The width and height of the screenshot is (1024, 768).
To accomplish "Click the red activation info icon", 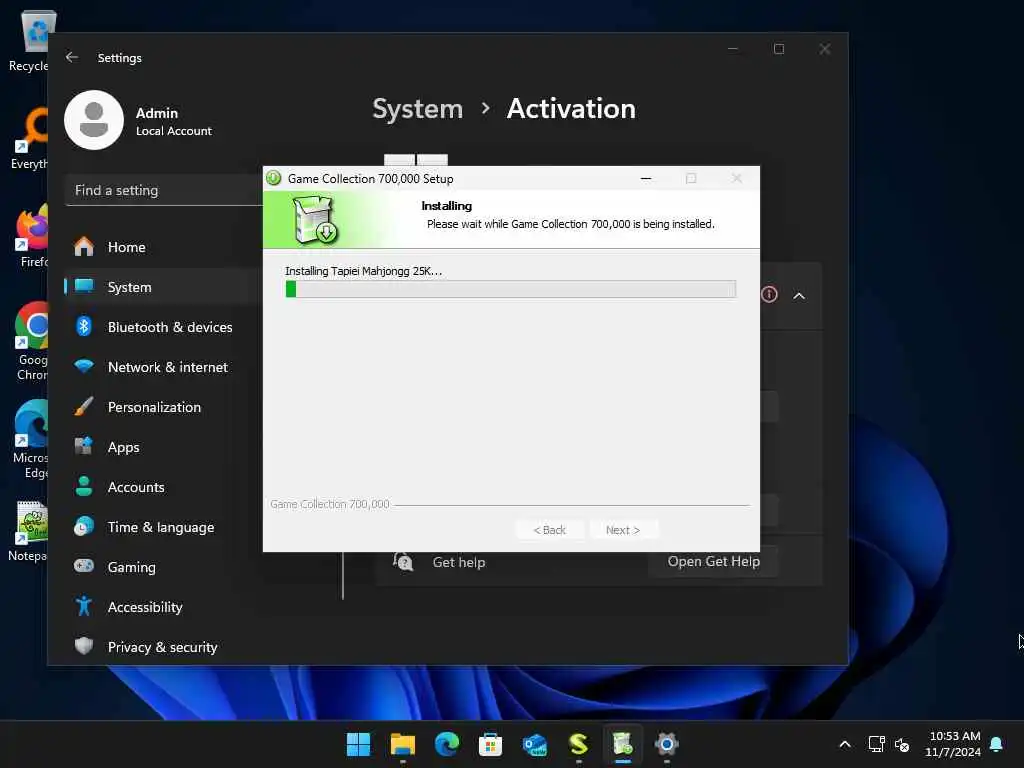I will click(769, 295).
